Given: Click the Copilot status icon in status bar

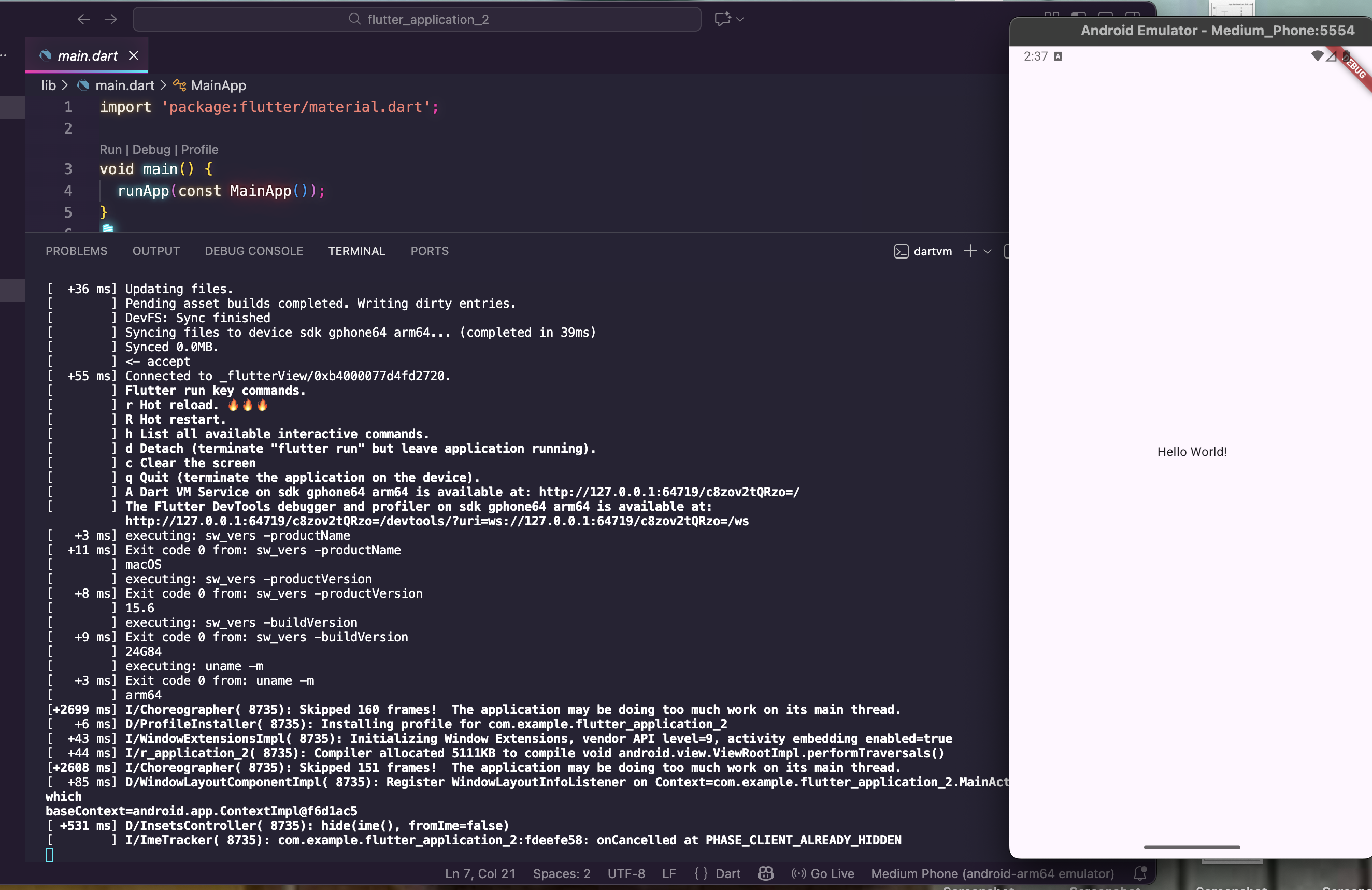Looking at the screenshot, I should pyautogui.click(x=766, y=873).
